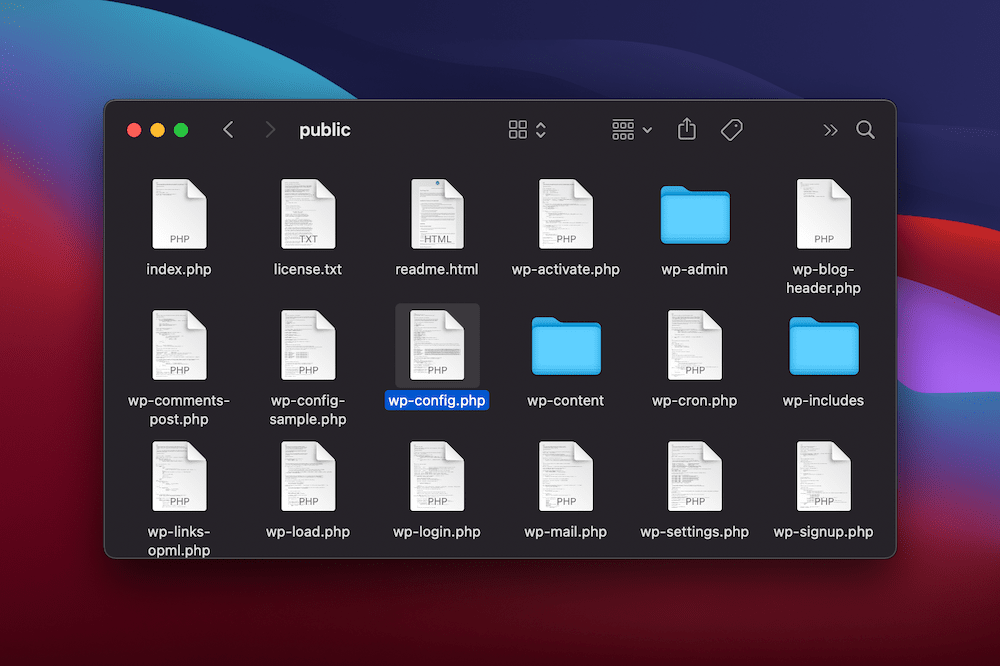The height and width of the screenshot is (666, 1000).
Task: Minimize the Finder window with yellow button
Action: point(158,130)
